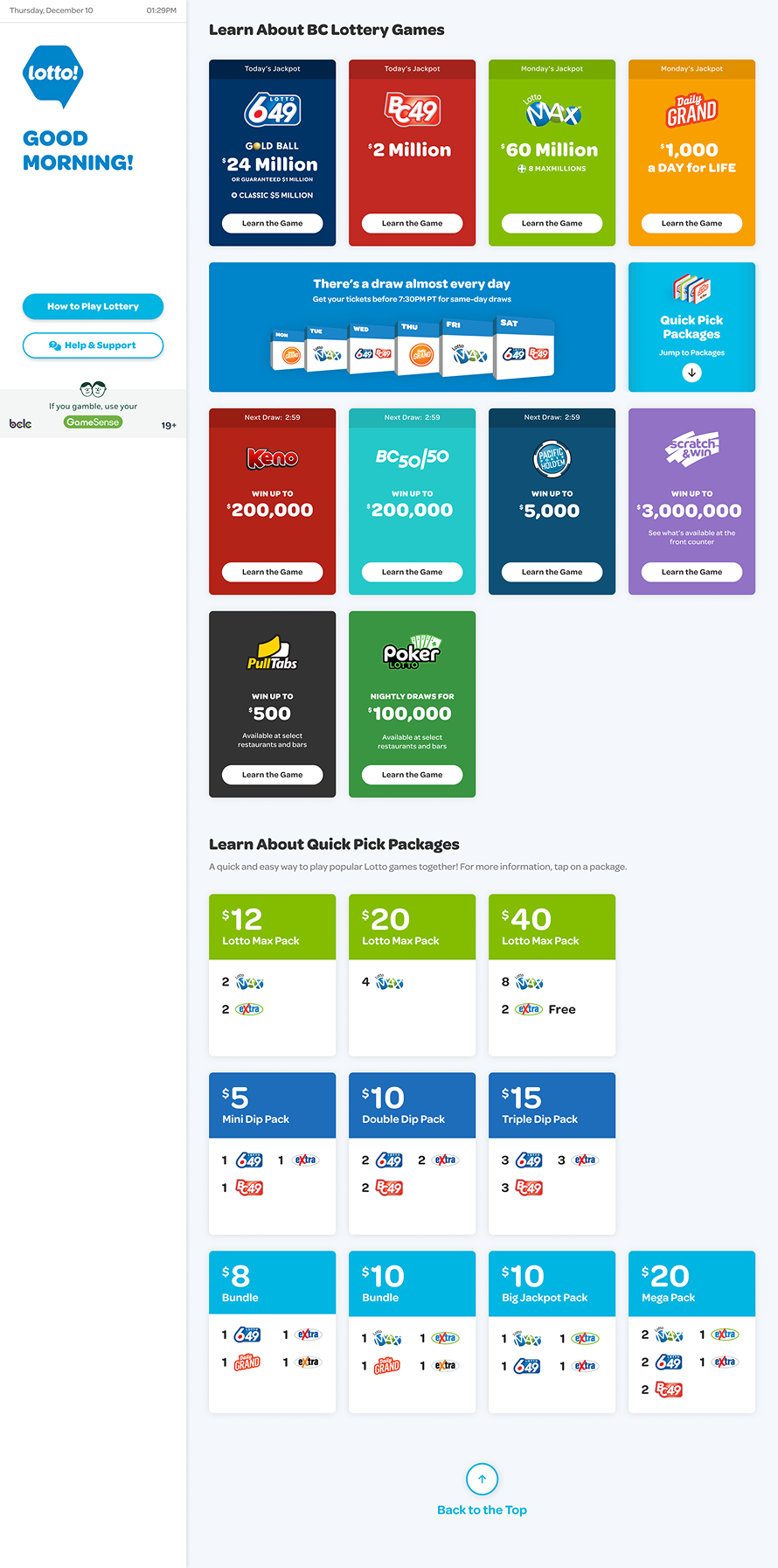
Task: Click Learn the Game on the Keno card
Action: pyautogui.click(x=272, y=572)
